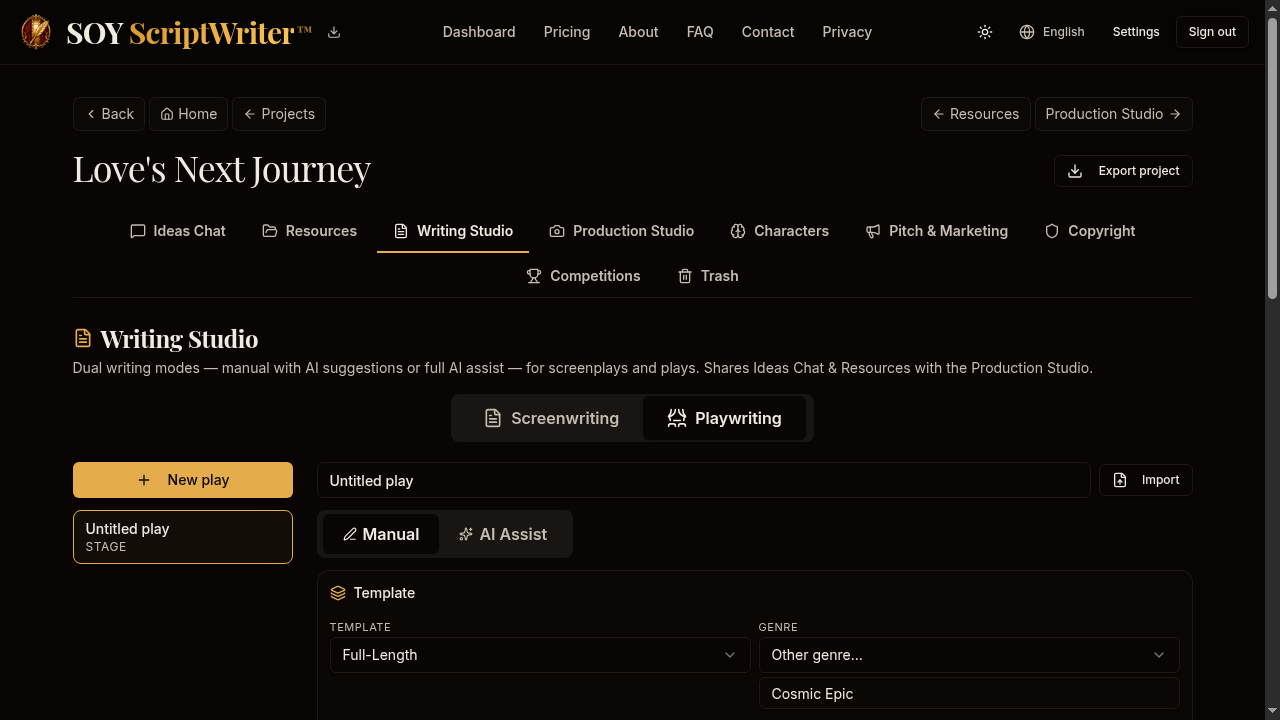Open the English language selector
The width and height of the screenshot is (1280, 720).
(1052, 32)
